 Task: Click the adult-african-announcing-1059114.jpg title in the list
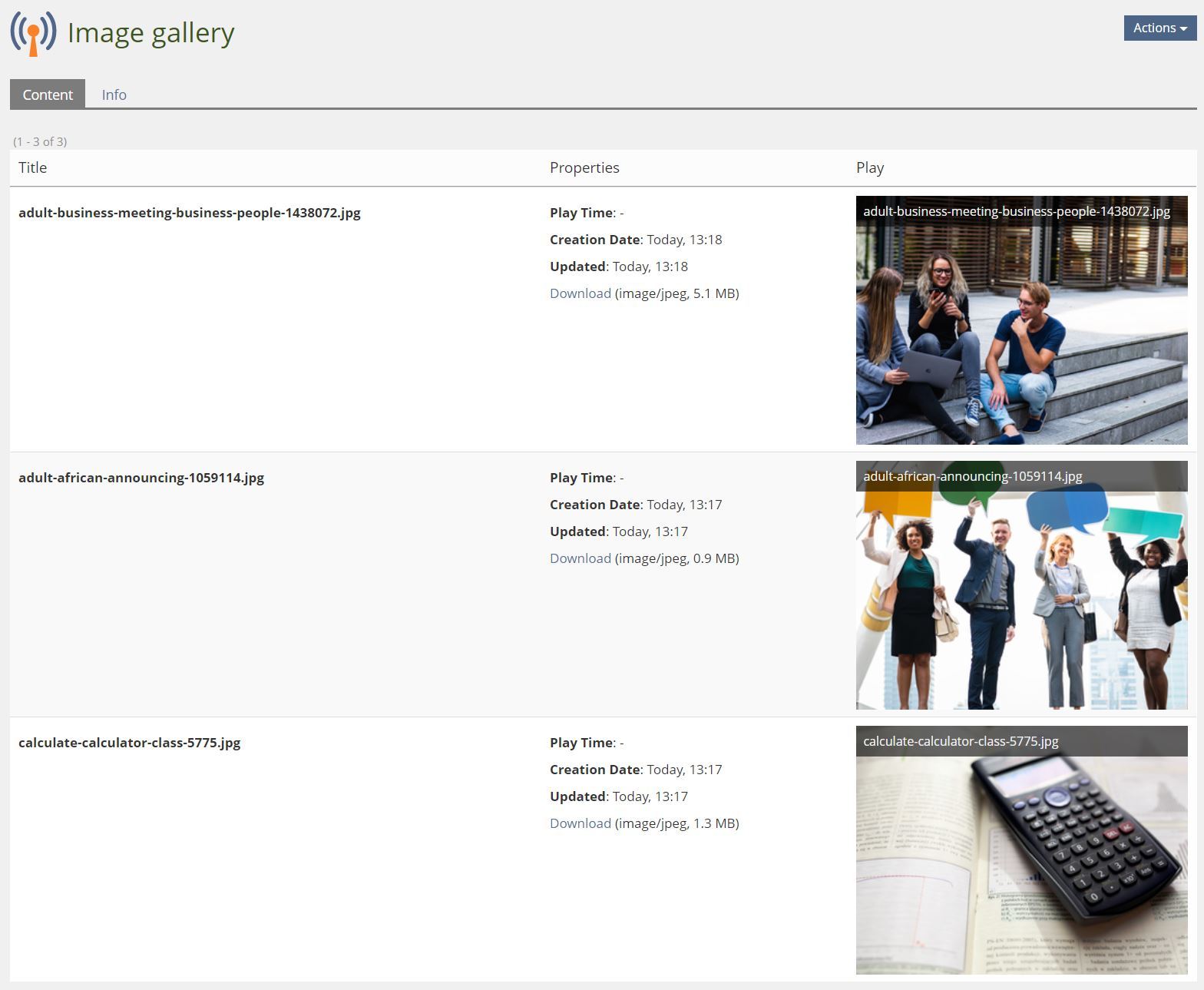[x=141, y=478]
